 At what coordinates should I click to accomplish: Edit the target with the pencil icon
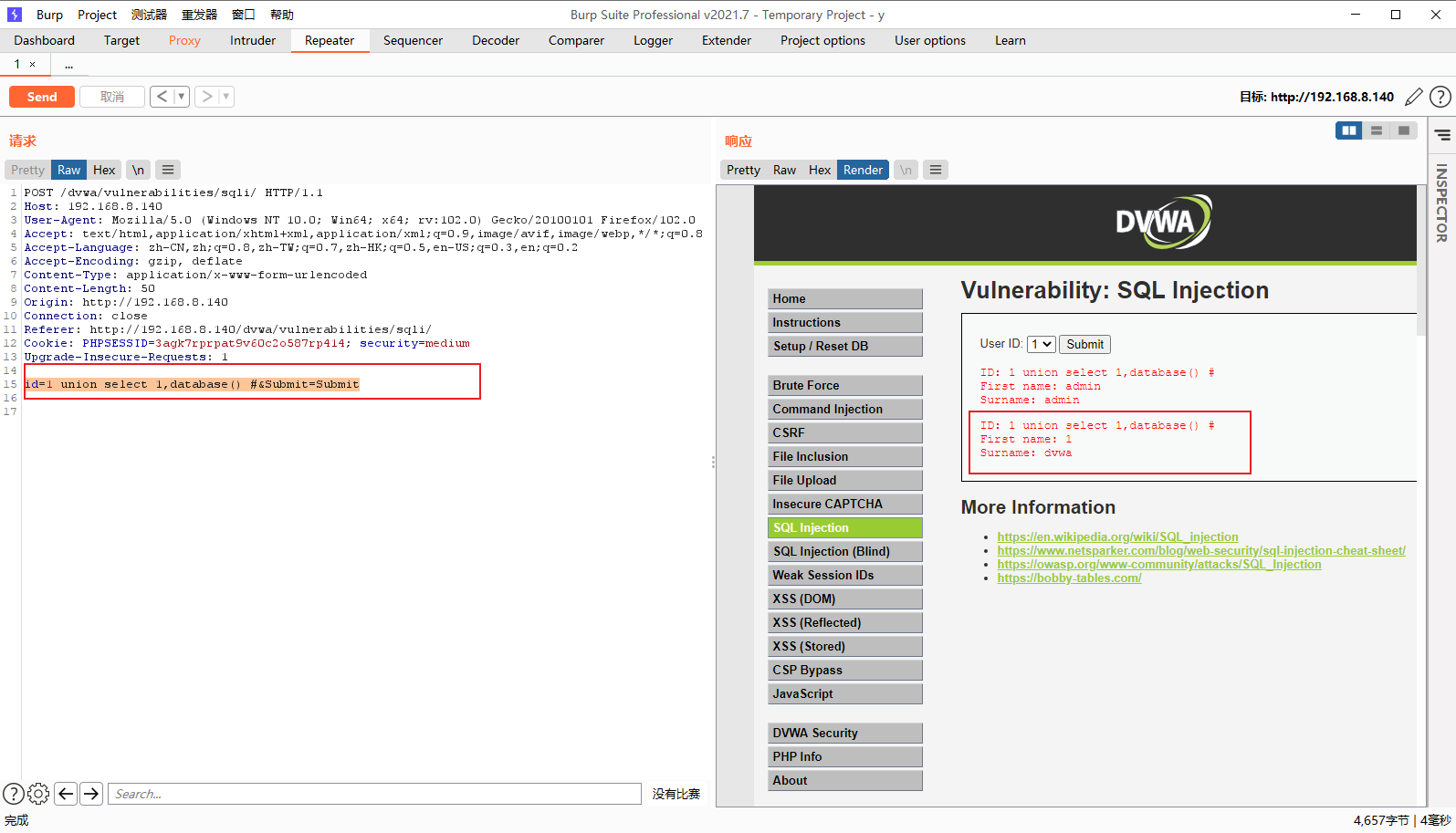pyautogui.click(x=1414, y=97)
